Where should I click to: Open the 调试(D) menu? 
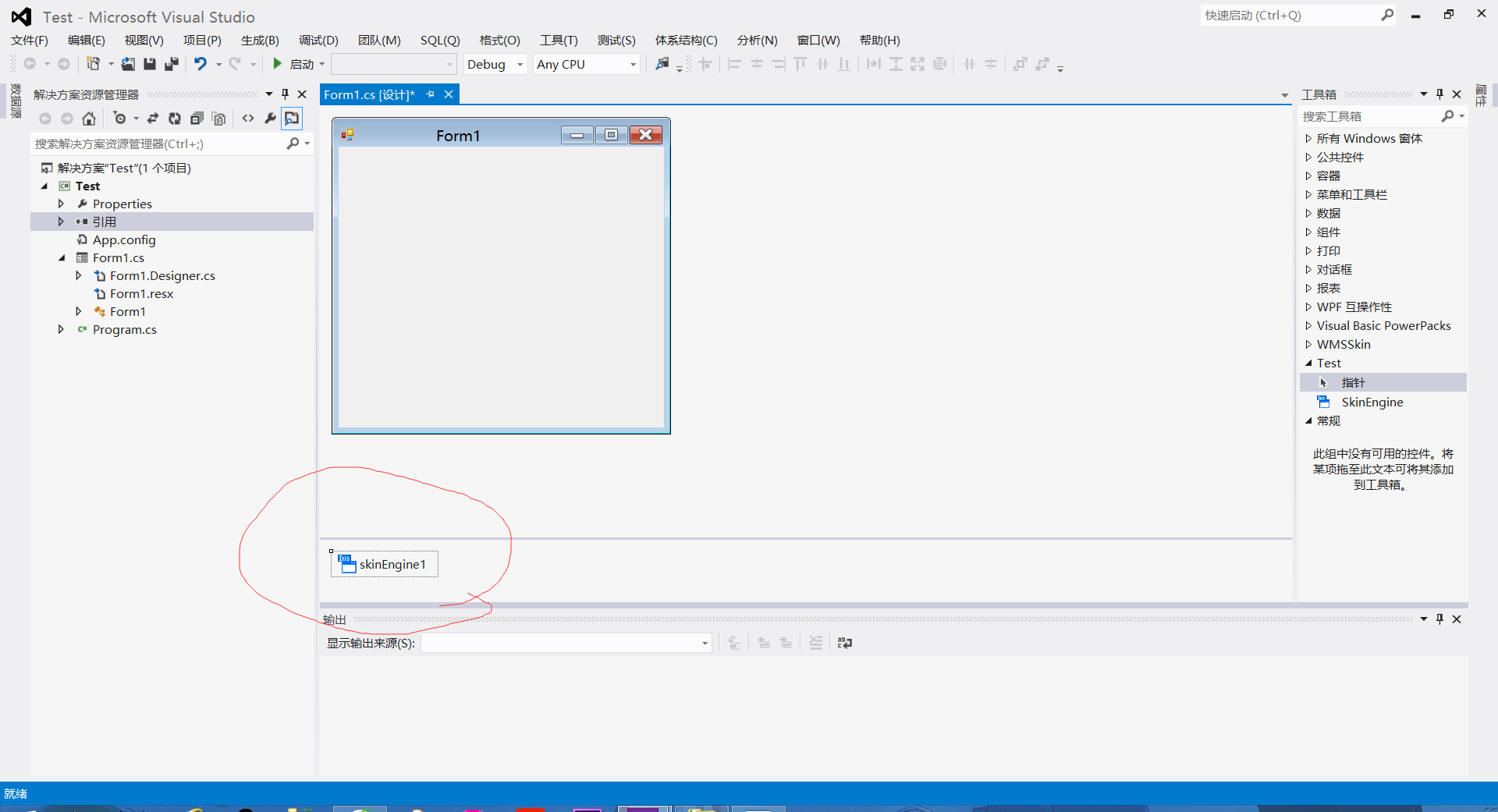click(318, 41)
